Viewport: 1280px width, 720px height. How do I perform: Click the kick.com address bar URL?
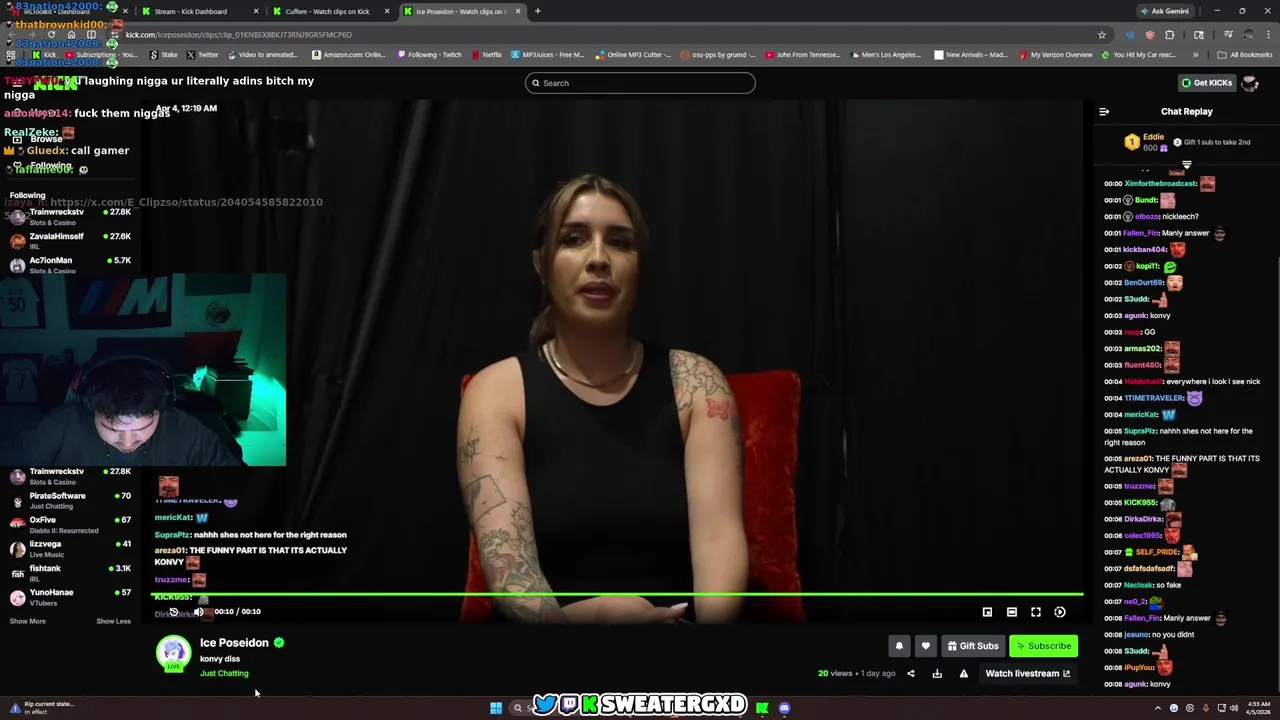[238, 35]
